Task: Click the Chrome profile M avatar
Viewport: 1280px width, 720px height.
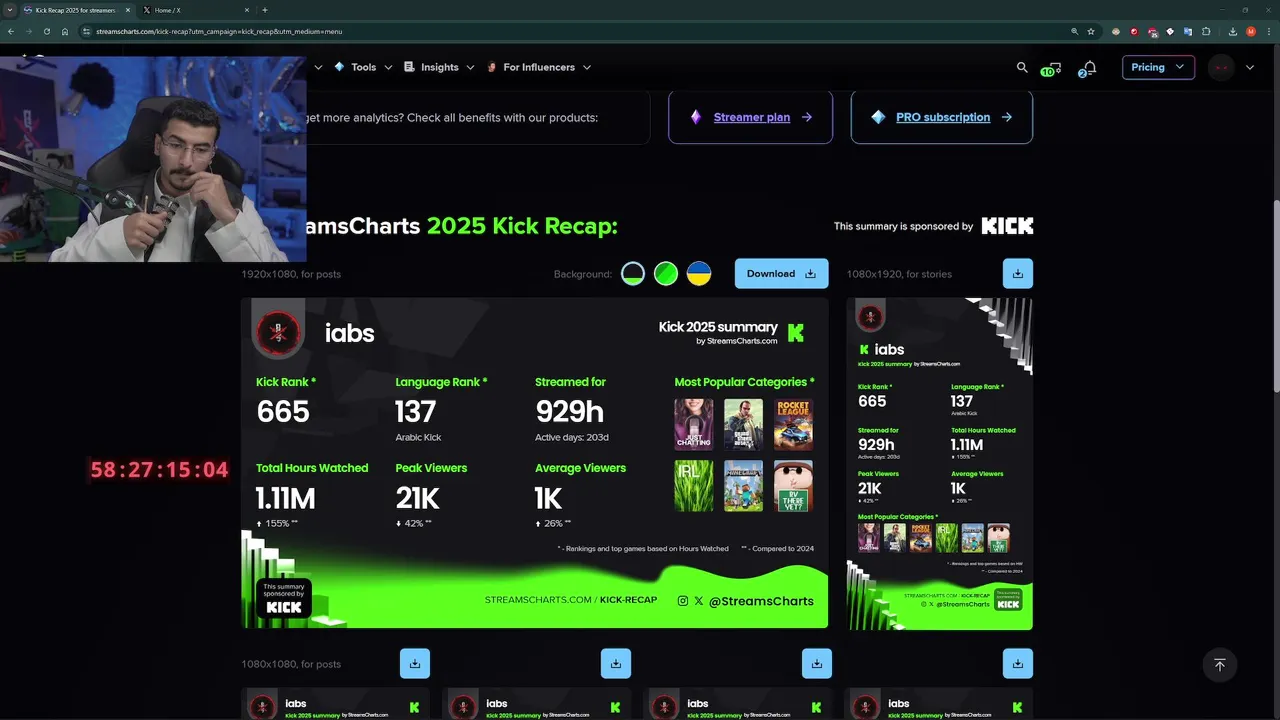Action: (x=1250, y=31)
